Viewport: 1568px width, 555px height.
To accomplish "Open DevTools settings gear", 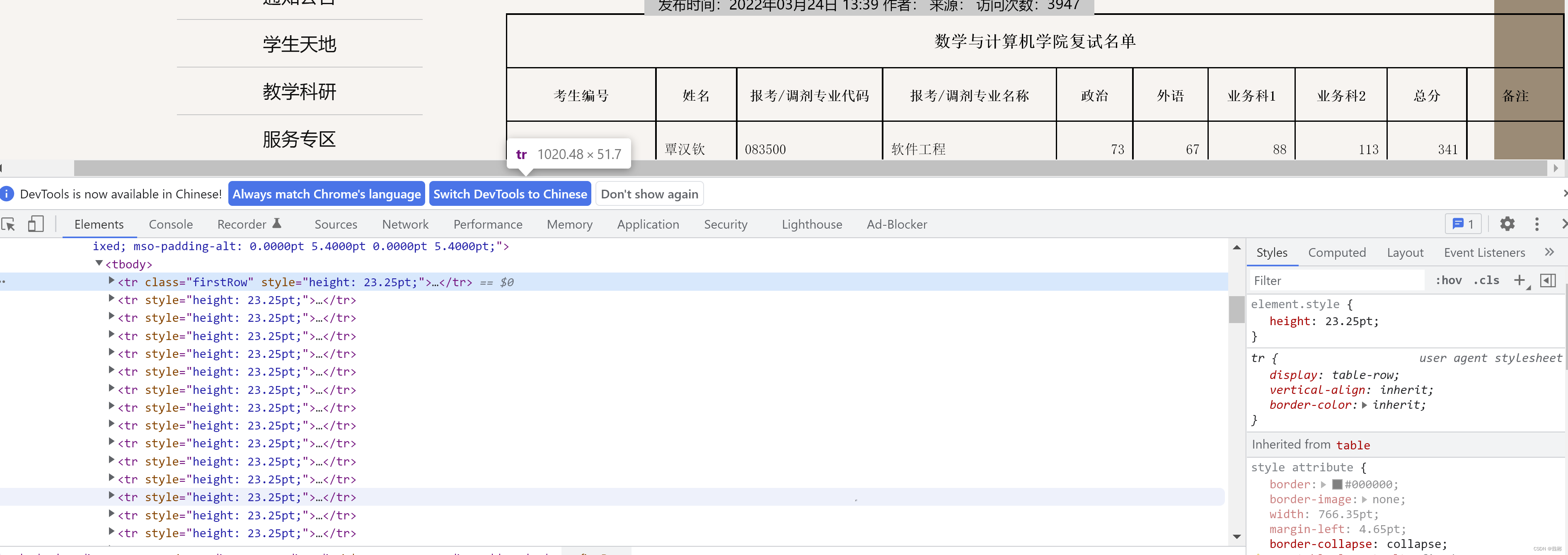I will [1507, 224].
